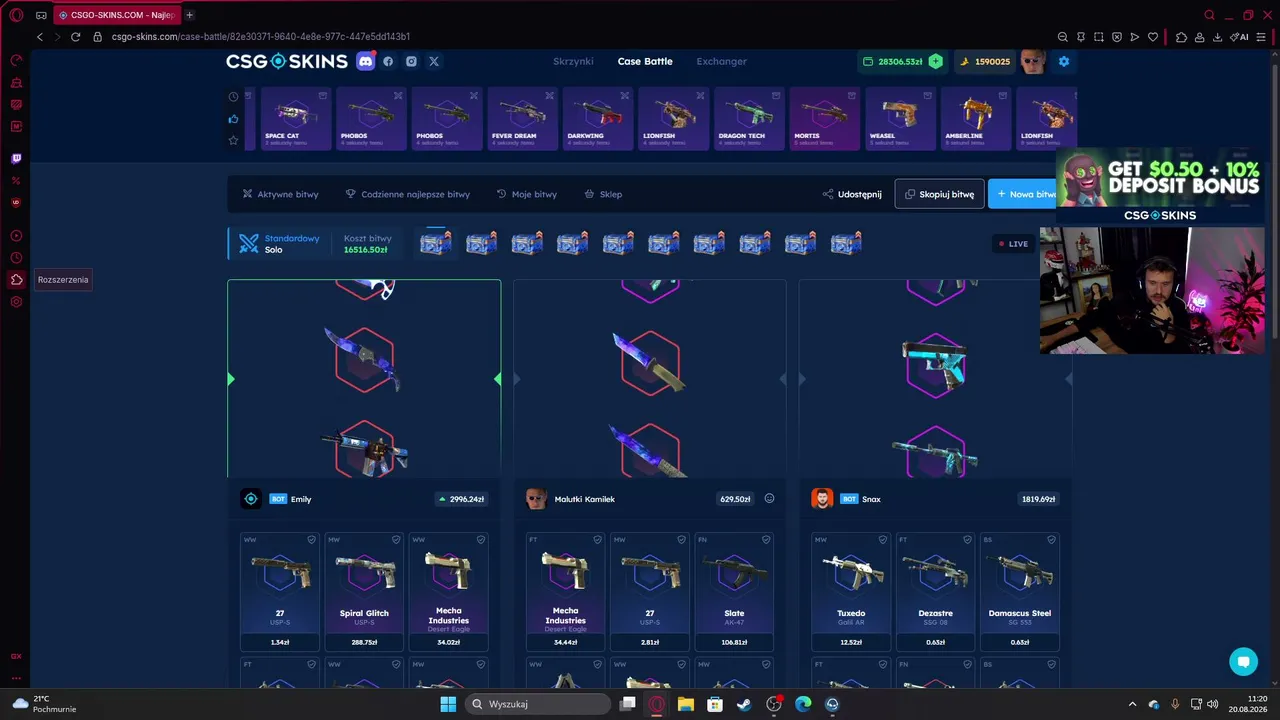Click the first case icon in battle row

click(435, 242)
